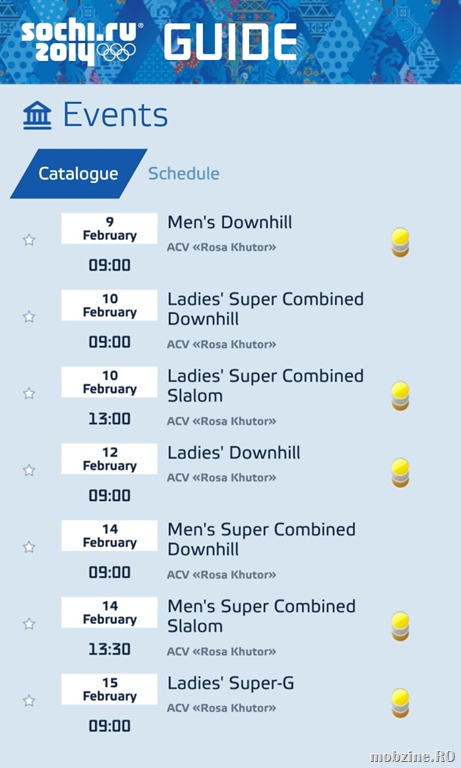Star the Men's Super Combined Downhill event

tap(29, 547)
